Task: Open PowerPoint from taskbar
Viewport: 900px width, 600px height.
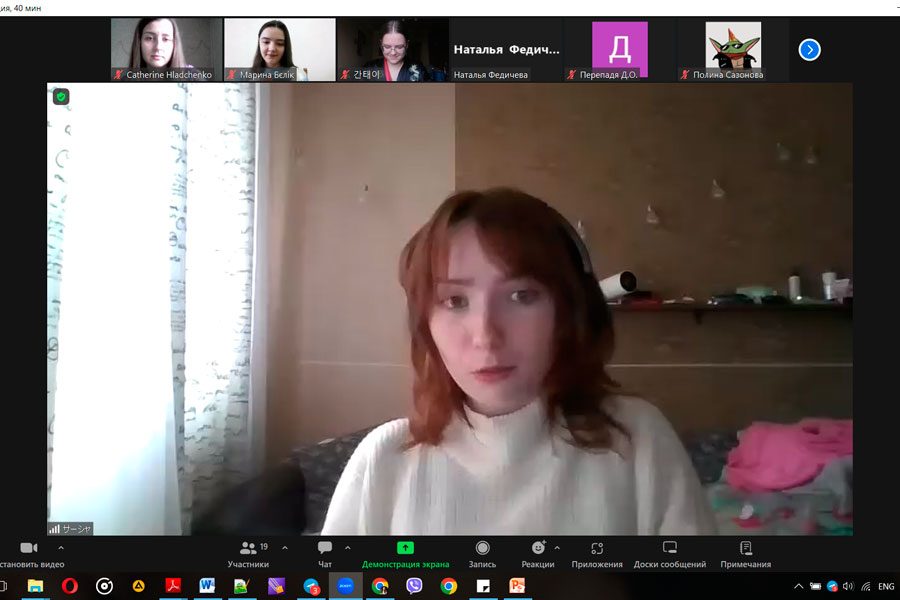Action: coord(517,586)
